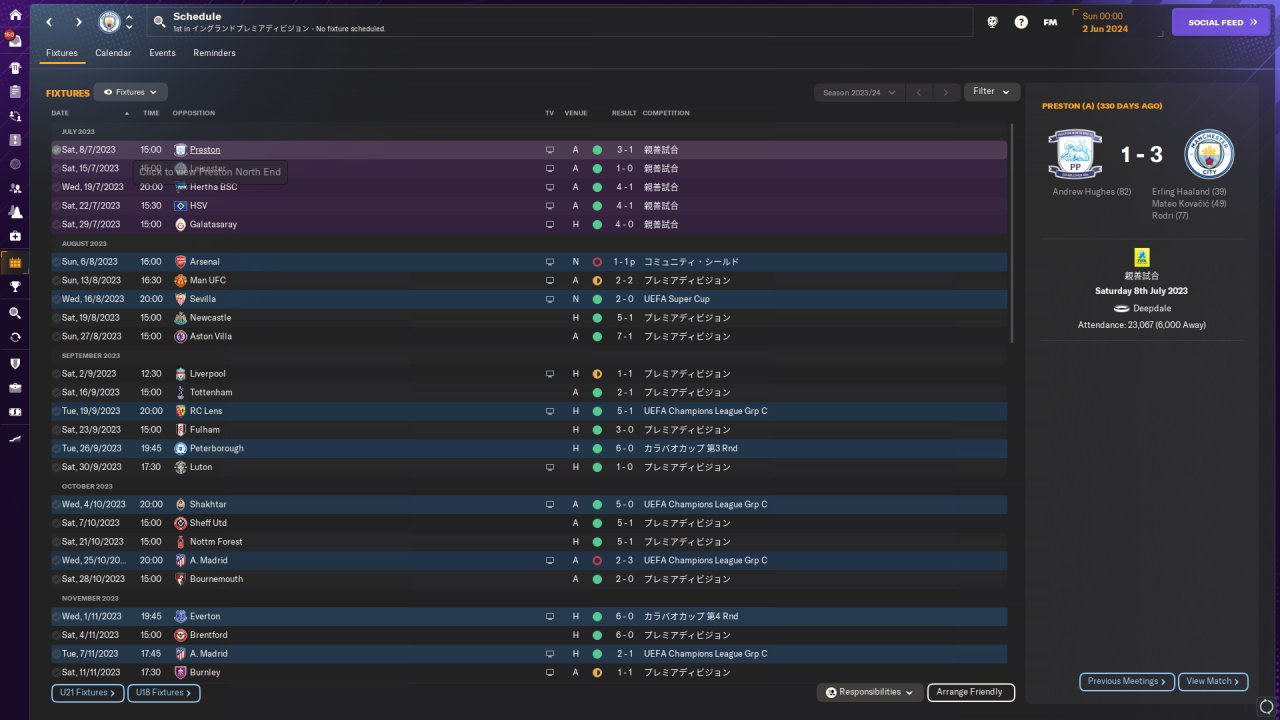Switch to the Reminders tab
The height and width of the screenshot is (720, 1280).
pos(215,53)
